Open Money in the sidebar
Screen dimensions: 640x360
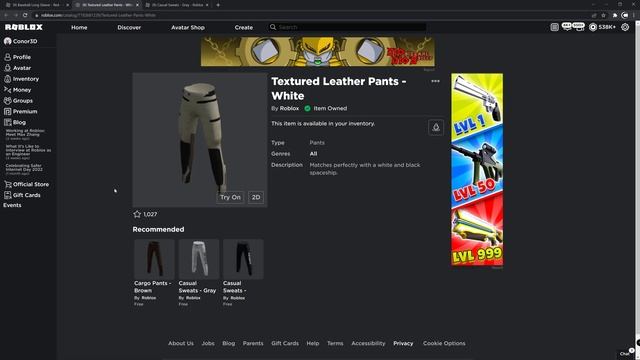17,90
